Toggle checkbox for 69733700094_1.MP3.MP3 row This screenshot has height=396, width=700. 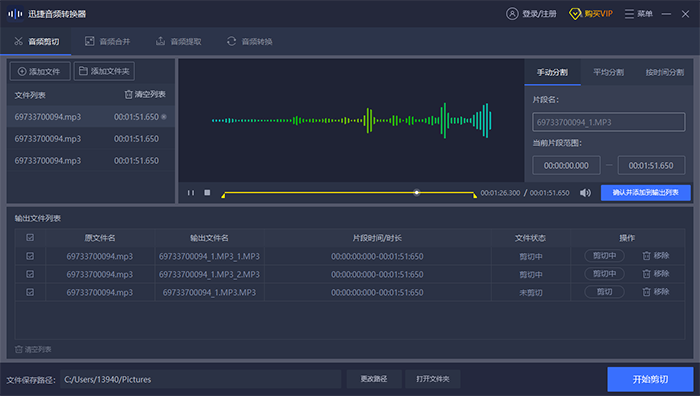pos(30,292)
